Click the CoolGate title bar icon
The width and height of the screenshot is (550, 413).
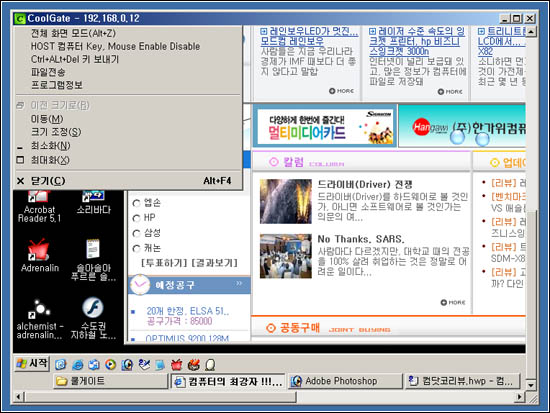pyautogui.click(x=20, y=18)
